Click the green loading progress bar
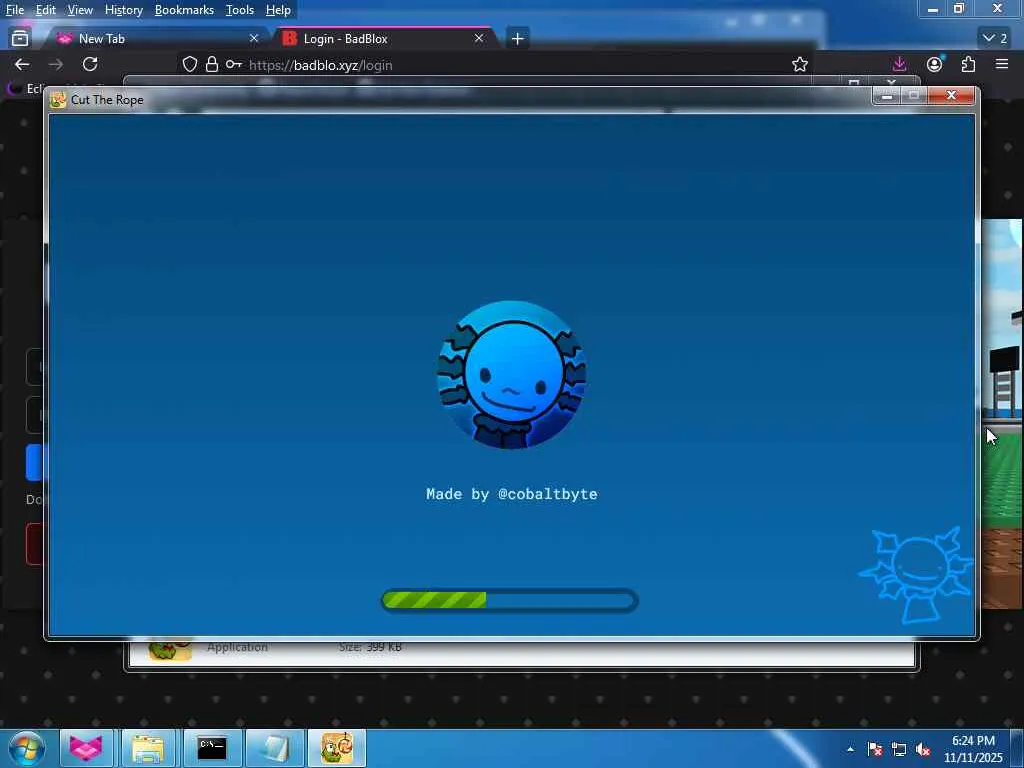This screenshot has width=1024, height=768. (x=509, y=600)
